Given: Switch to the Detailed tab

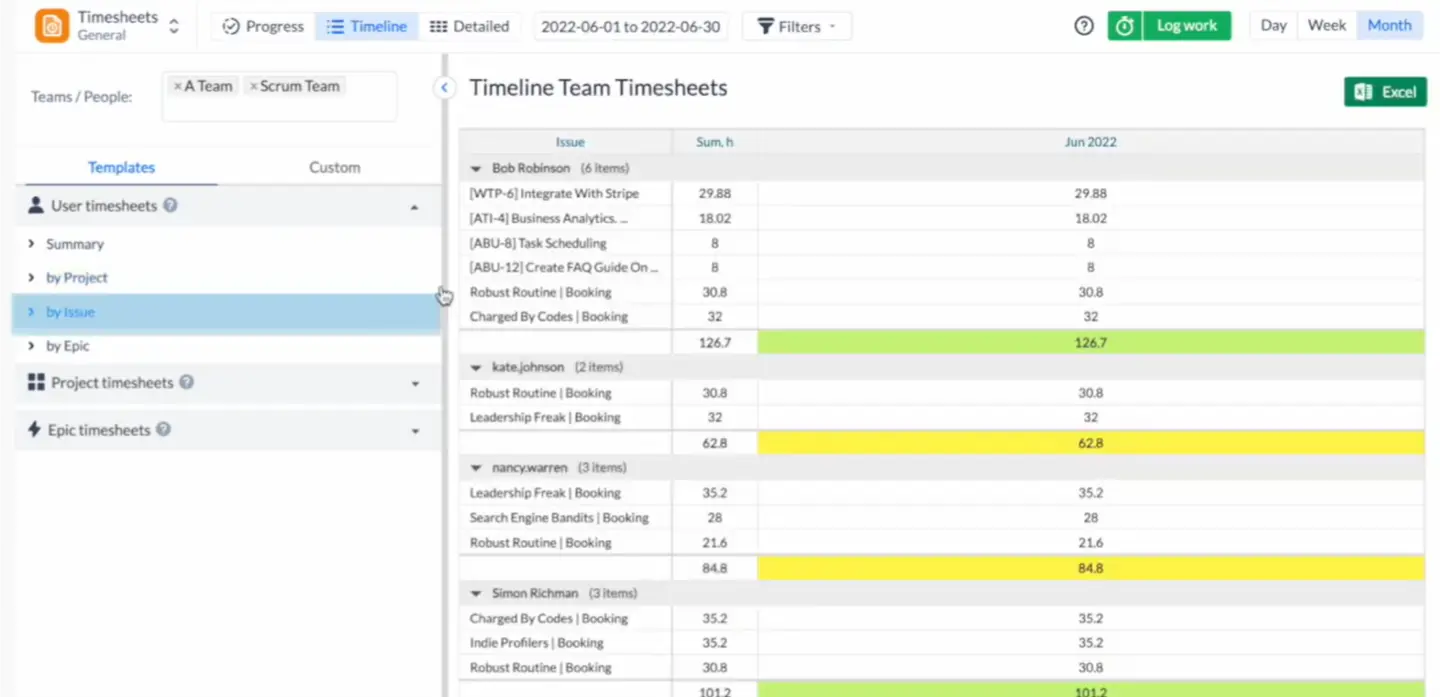Looking at the screenshot, I should [470, 27].
